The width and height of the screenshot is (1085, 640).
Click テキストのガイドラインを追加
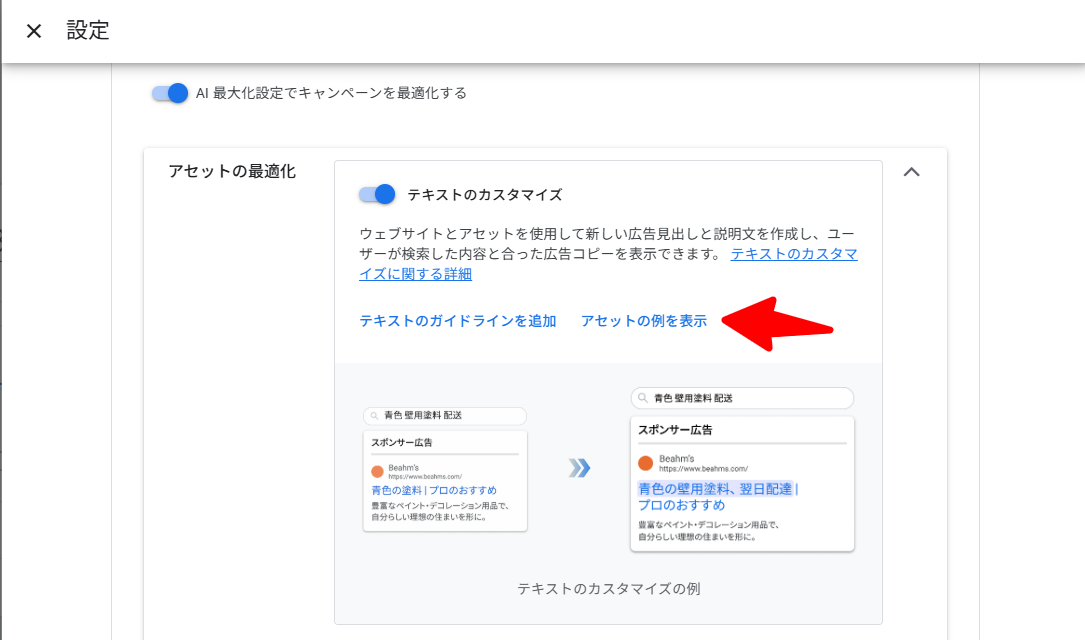(457, 321)
